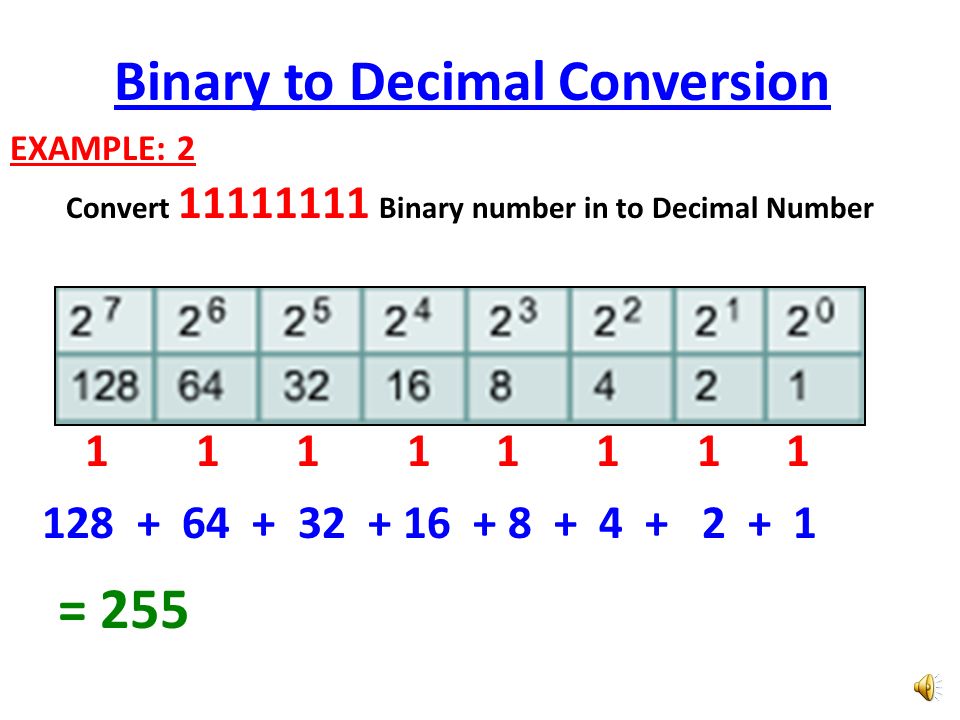Viewport: 960px width, 720px height.
Task: Select the 2^3 table header cell
Action: pos(517,320)
